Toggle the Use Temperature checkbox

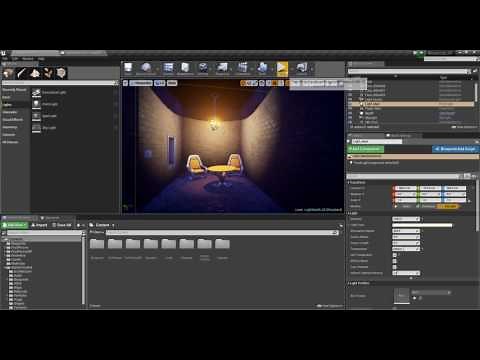(x=395, y=255)
